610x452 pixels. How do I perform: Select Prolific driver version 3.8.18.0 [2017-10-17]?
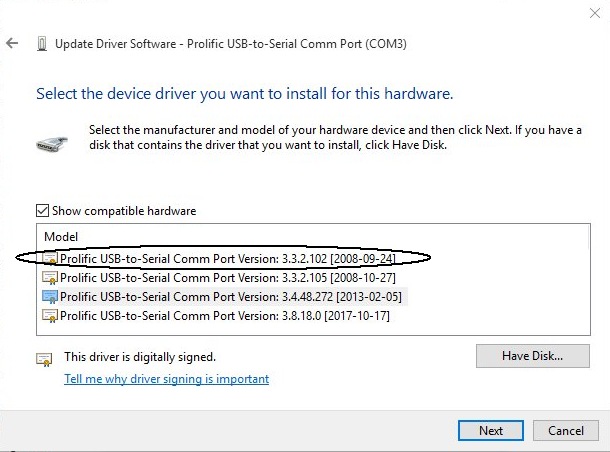(x=224, y=315)
